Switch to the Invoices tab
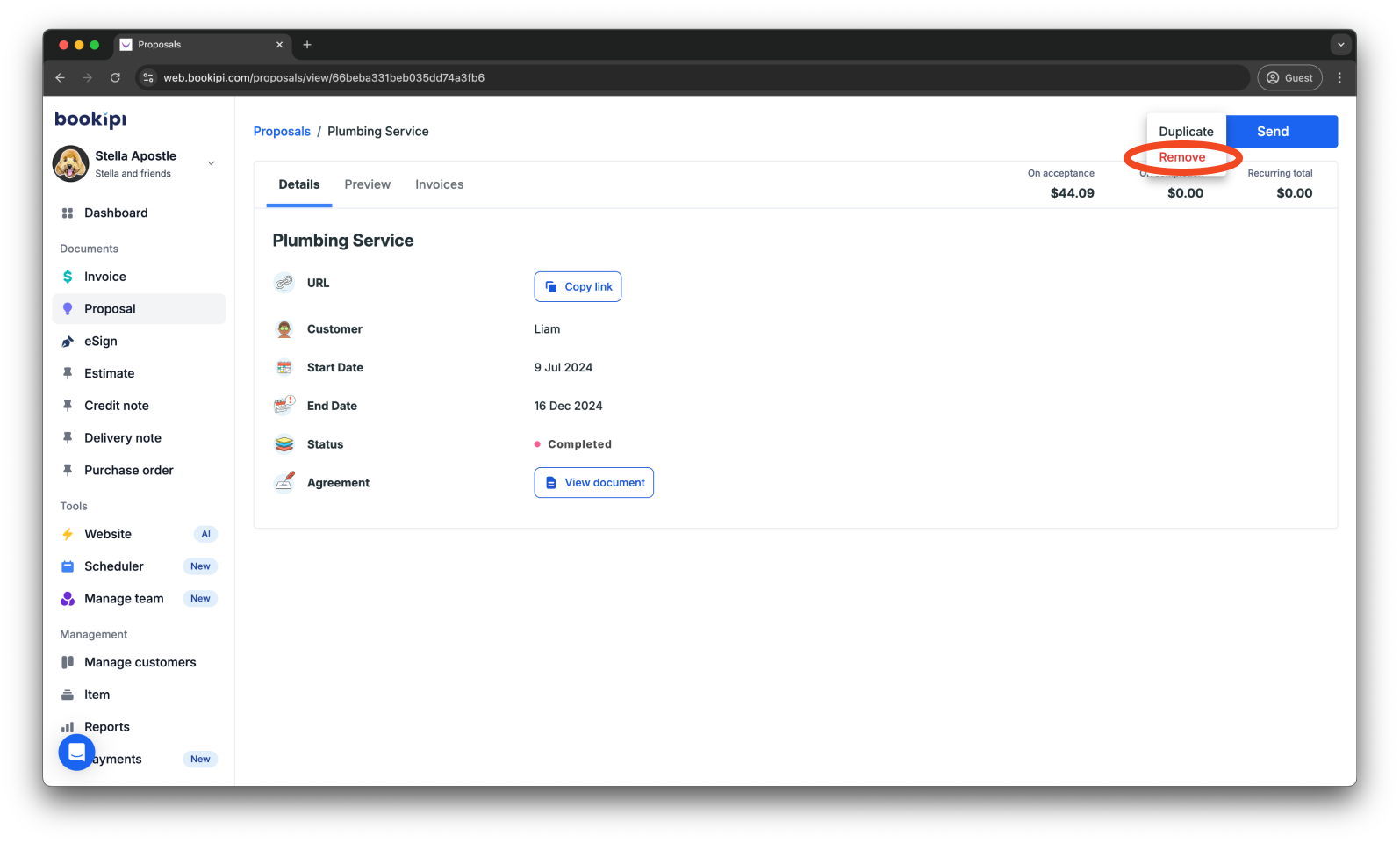 click(439, 184)
